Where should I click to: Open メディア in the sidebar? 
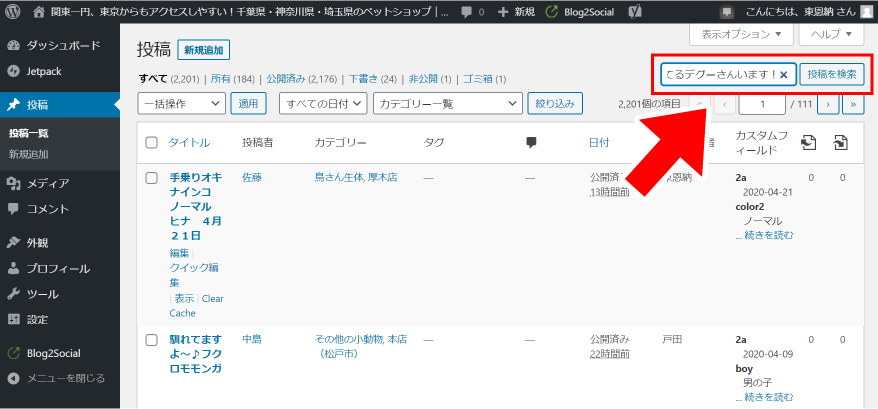coord(47,183)
